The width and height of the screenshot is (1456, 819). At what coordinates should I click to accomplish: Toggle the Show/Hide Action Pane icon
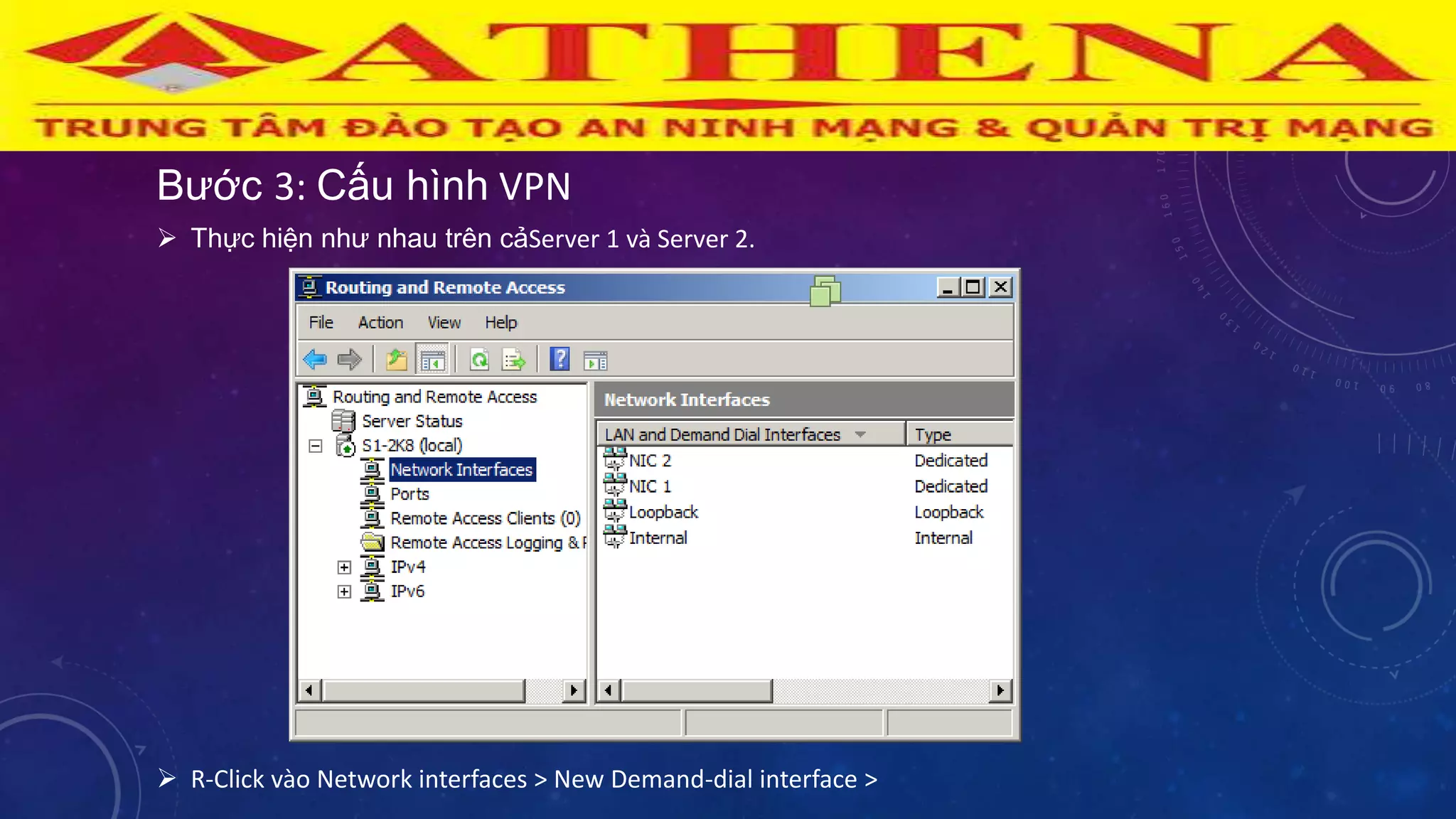[596, 361]
